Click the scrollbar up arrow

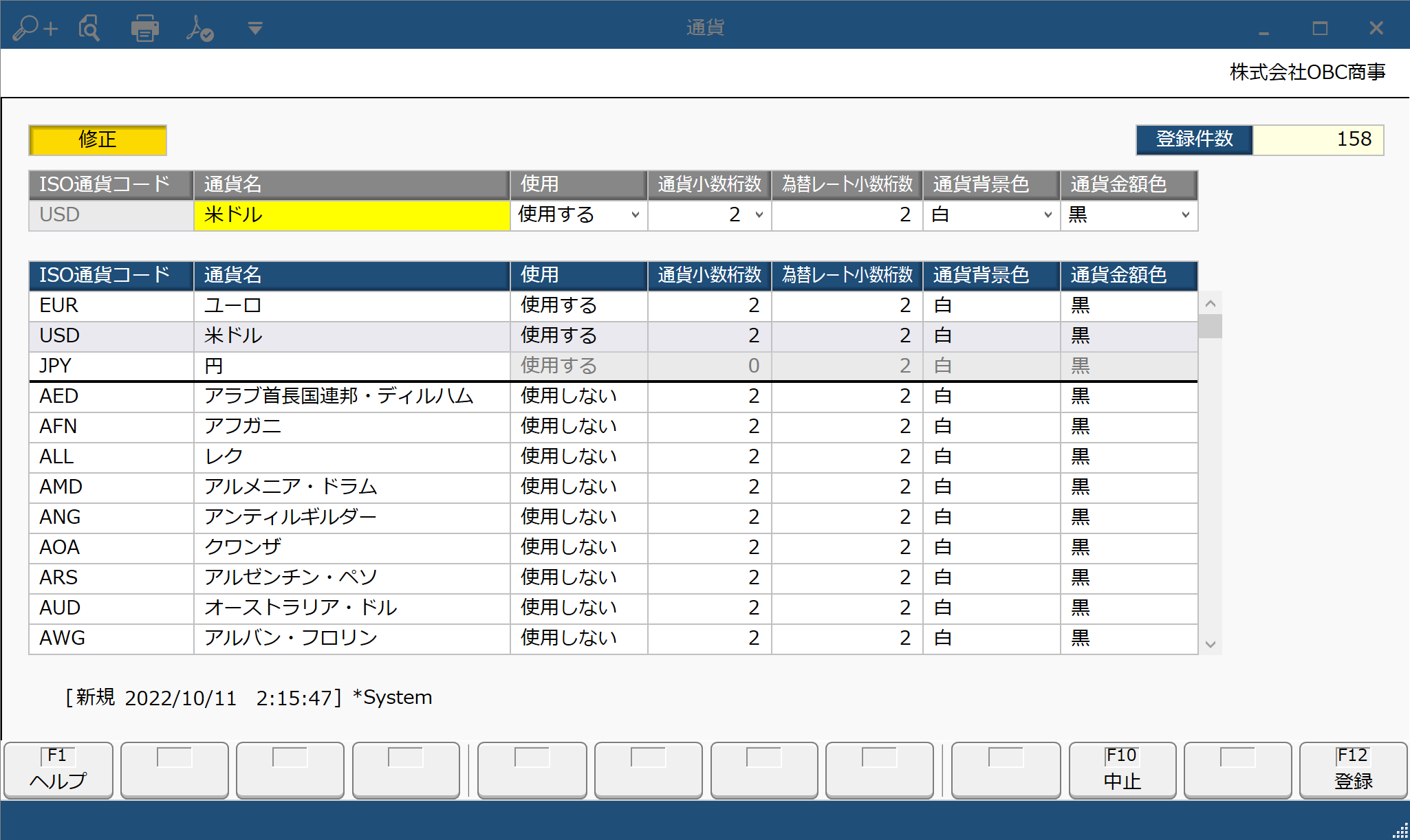1211,303
